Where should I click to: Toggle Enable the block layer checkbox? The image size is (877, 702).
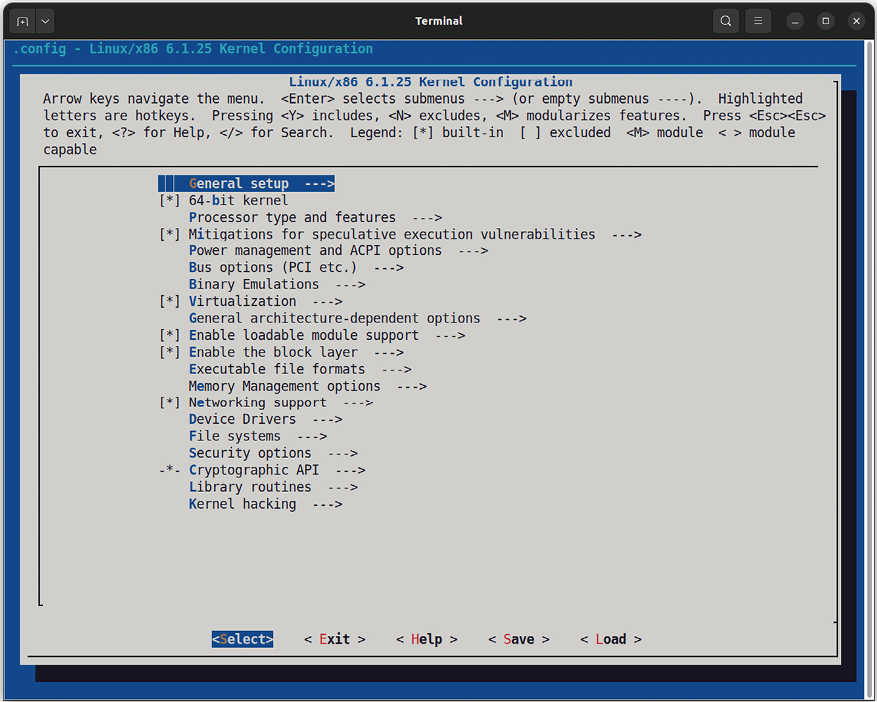click(169, 352)
